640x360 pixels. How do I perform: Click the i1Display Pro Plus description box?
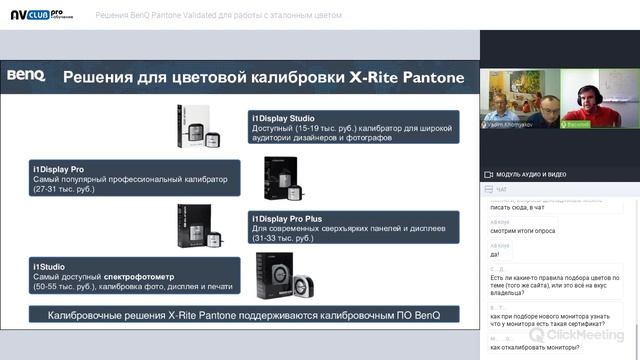[353, 227]
